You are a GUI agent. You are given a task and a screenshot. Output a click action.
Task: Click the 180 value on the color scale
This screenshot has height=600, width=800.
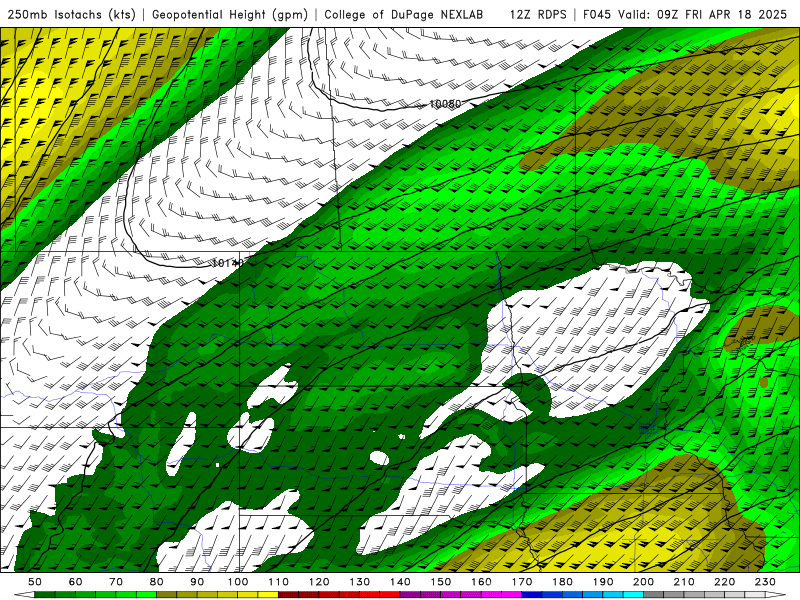coord(562,582)
